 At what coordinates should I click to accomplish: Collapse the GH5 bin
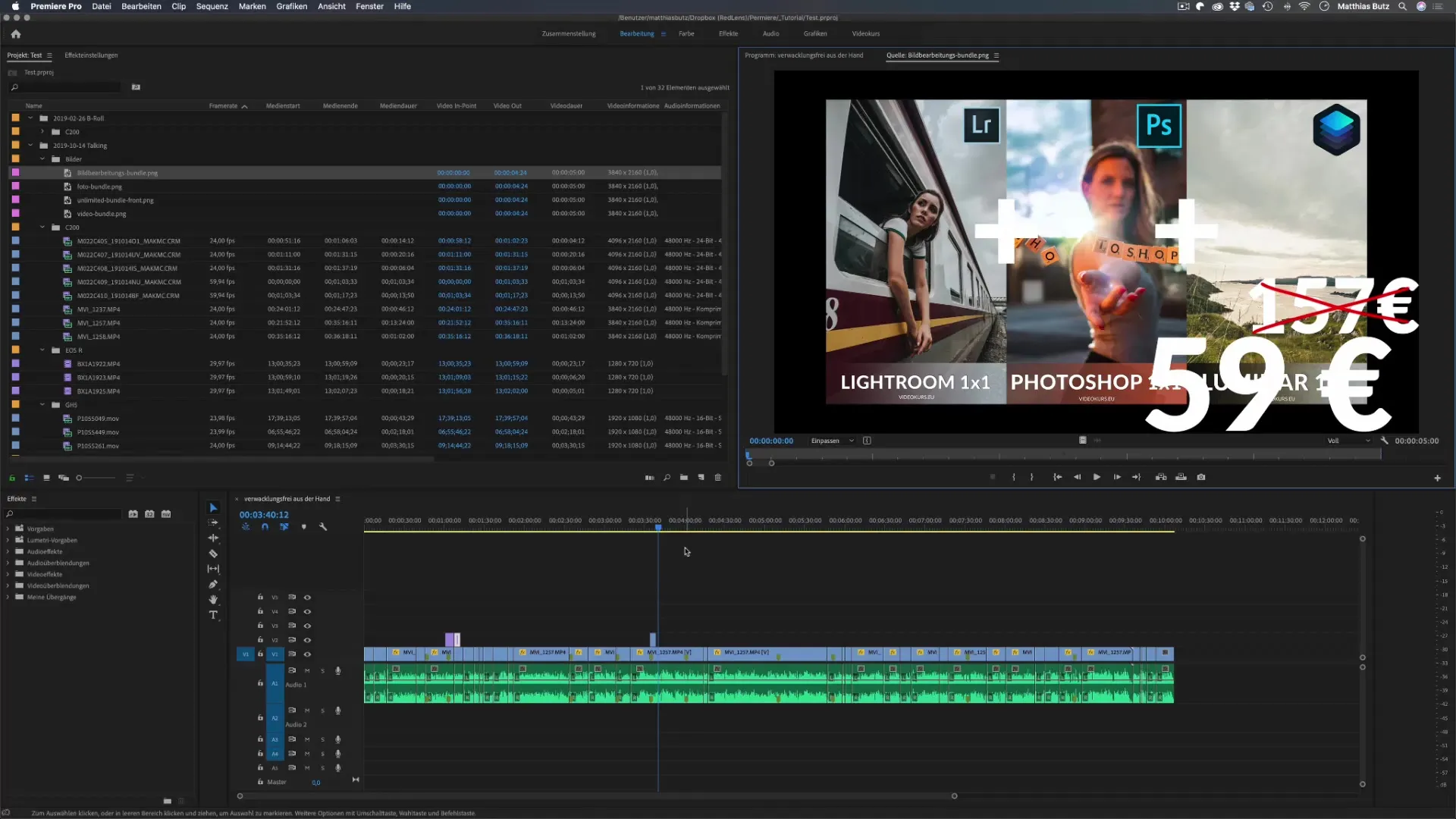coord(42,404)
